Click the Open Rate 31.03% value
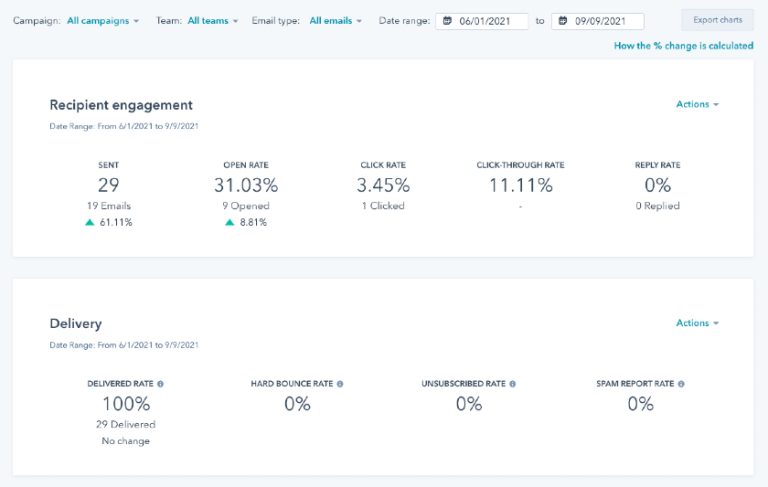This screenshot has height=487, width=768. click(x=246, y=185)
